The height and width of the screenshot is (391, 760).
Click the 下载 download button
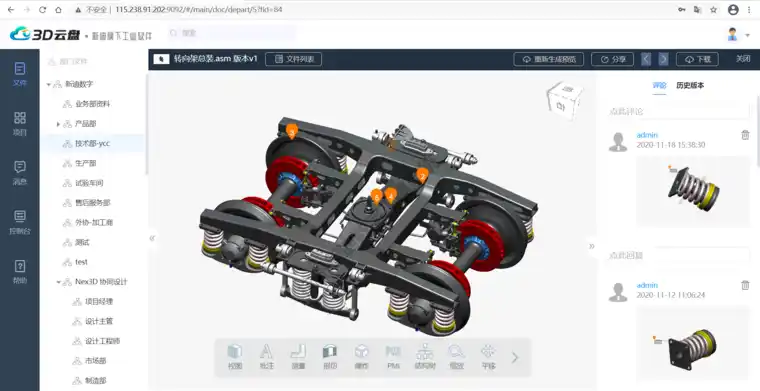[697, 59]
